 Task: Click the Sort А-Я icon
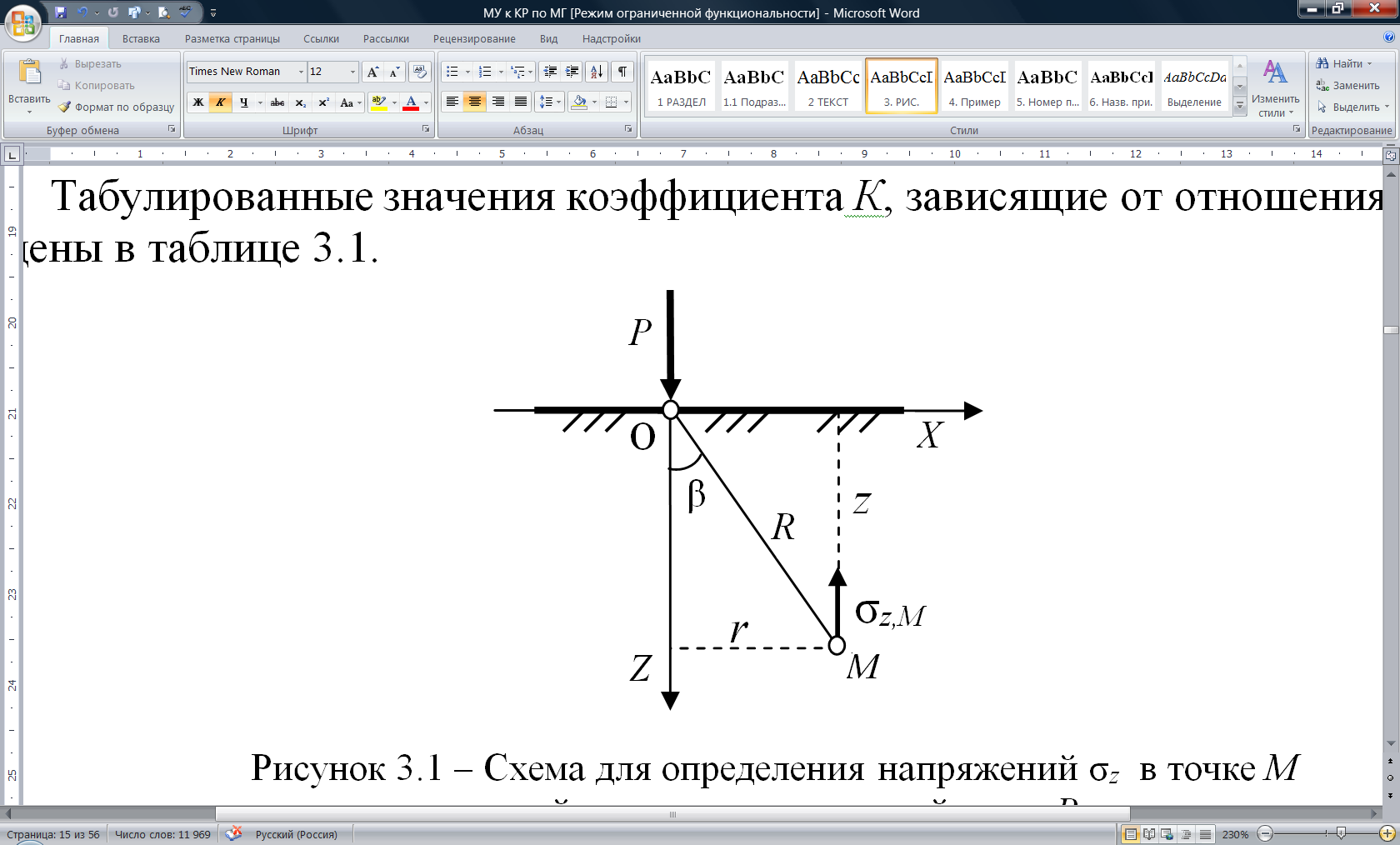[597, 72]
